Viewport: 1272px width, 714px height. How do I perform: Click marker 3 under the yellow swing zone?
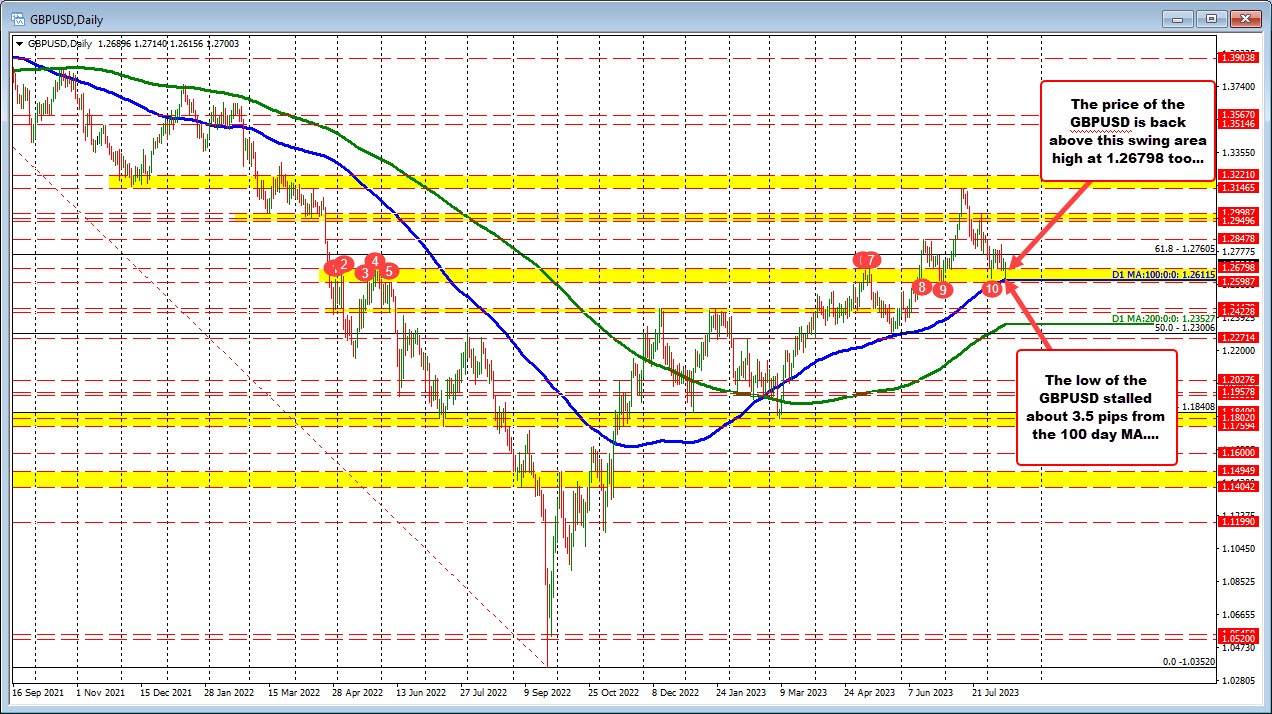pos(363,273)
